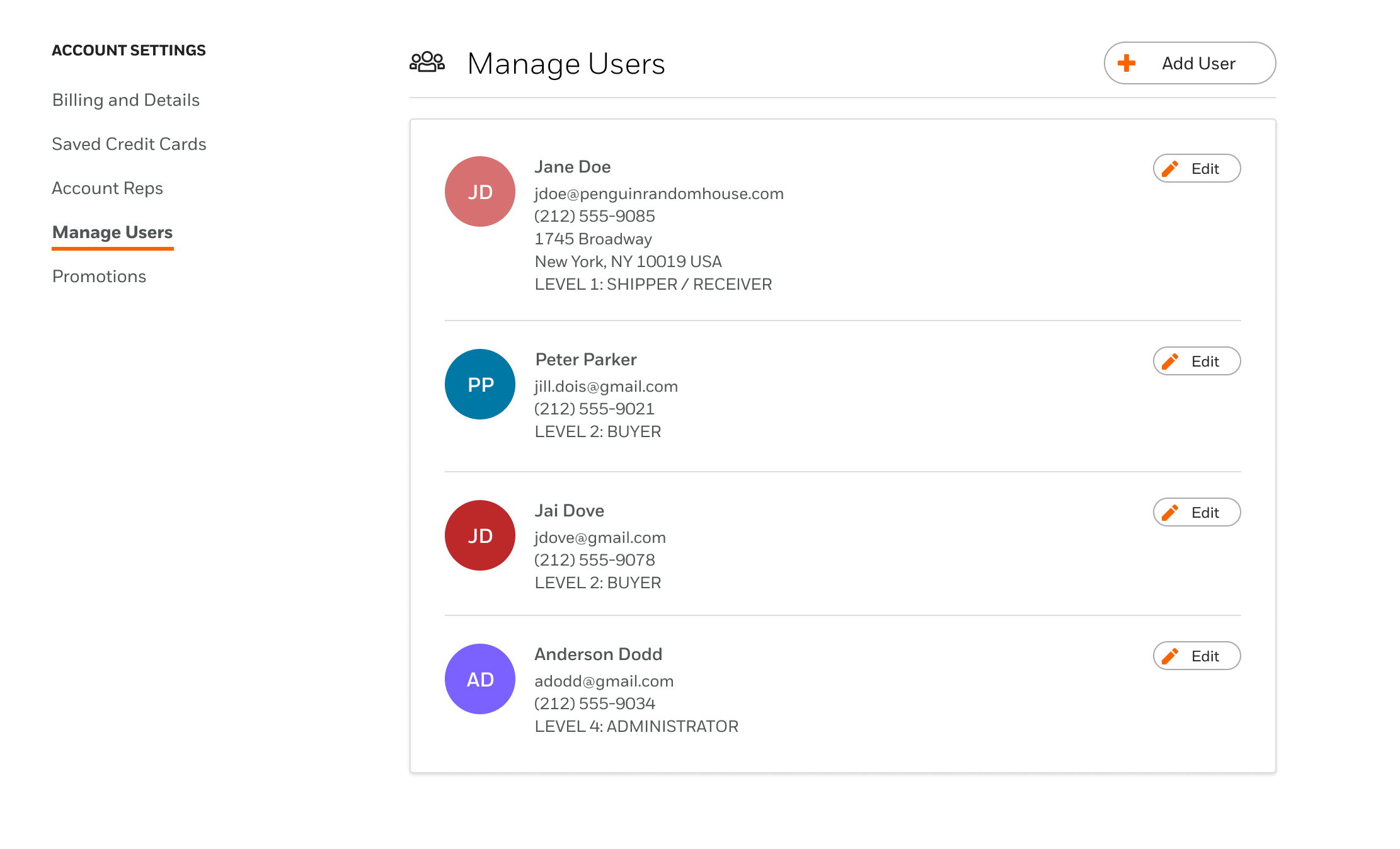Click Jane Doe's email address

[x=659, y=194]
